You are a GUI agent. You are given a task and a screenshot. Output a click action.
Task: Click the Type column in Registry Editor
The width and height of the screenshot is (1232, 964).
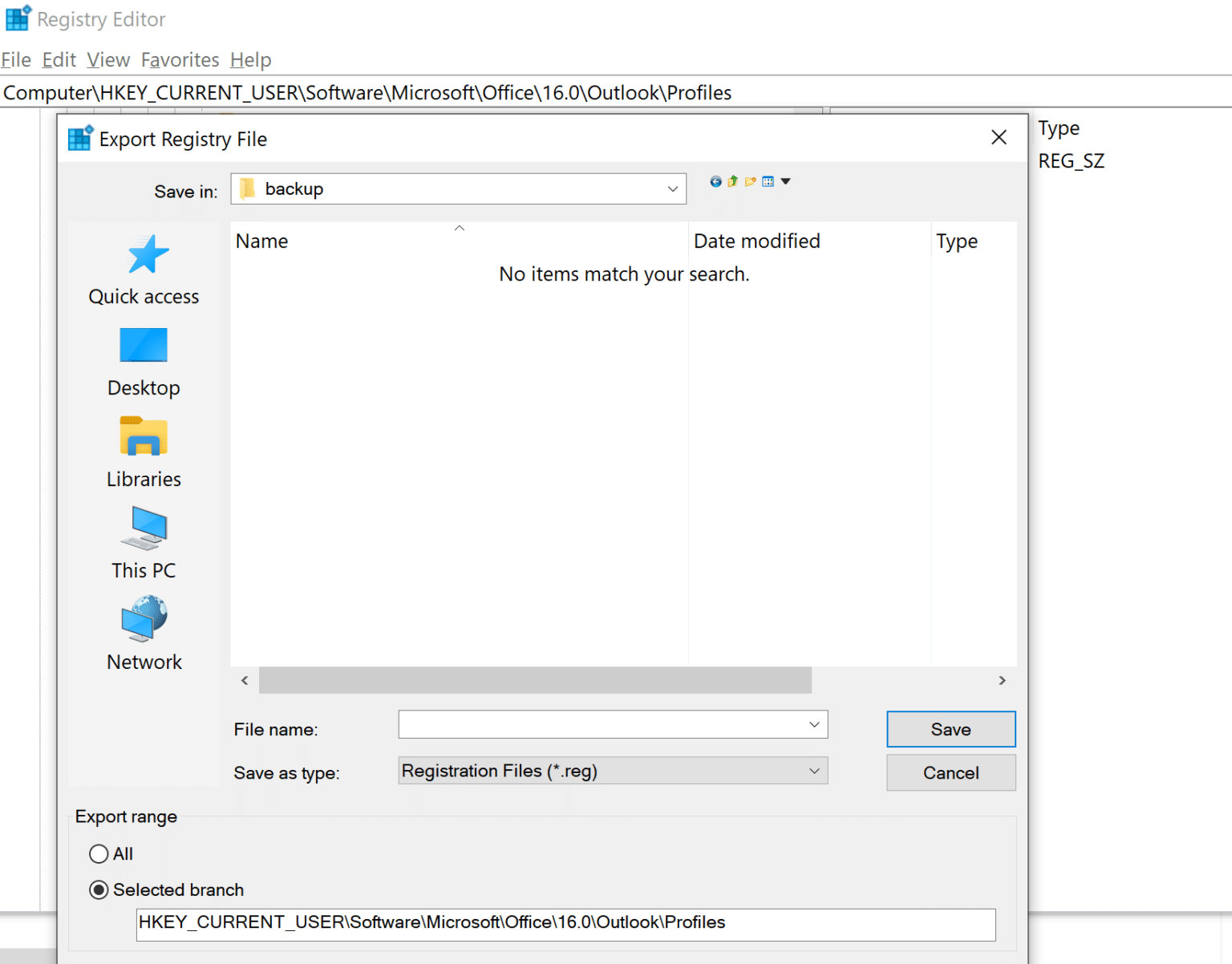(x=1059, y=128)
